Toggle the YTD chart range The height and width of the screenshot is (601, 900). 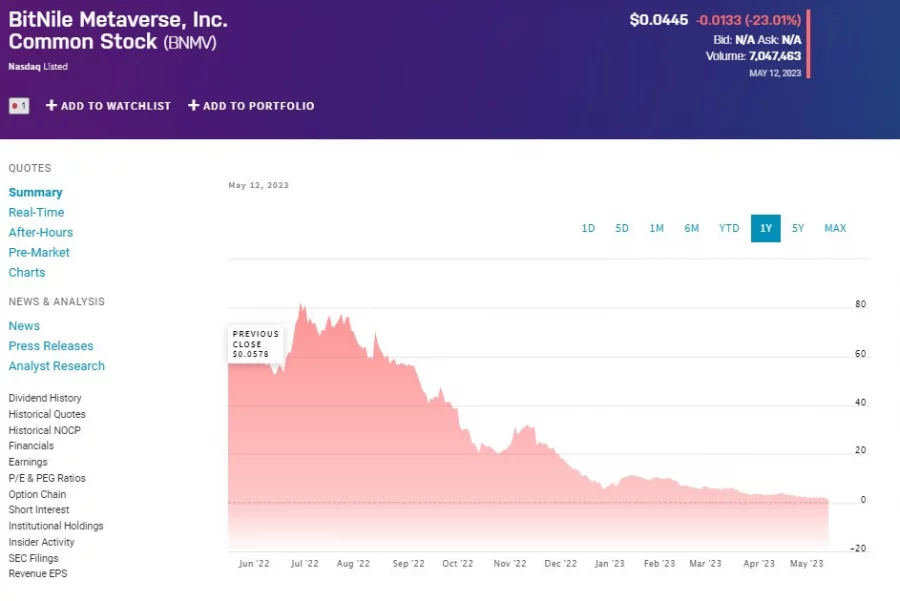[x=728, y=228]
